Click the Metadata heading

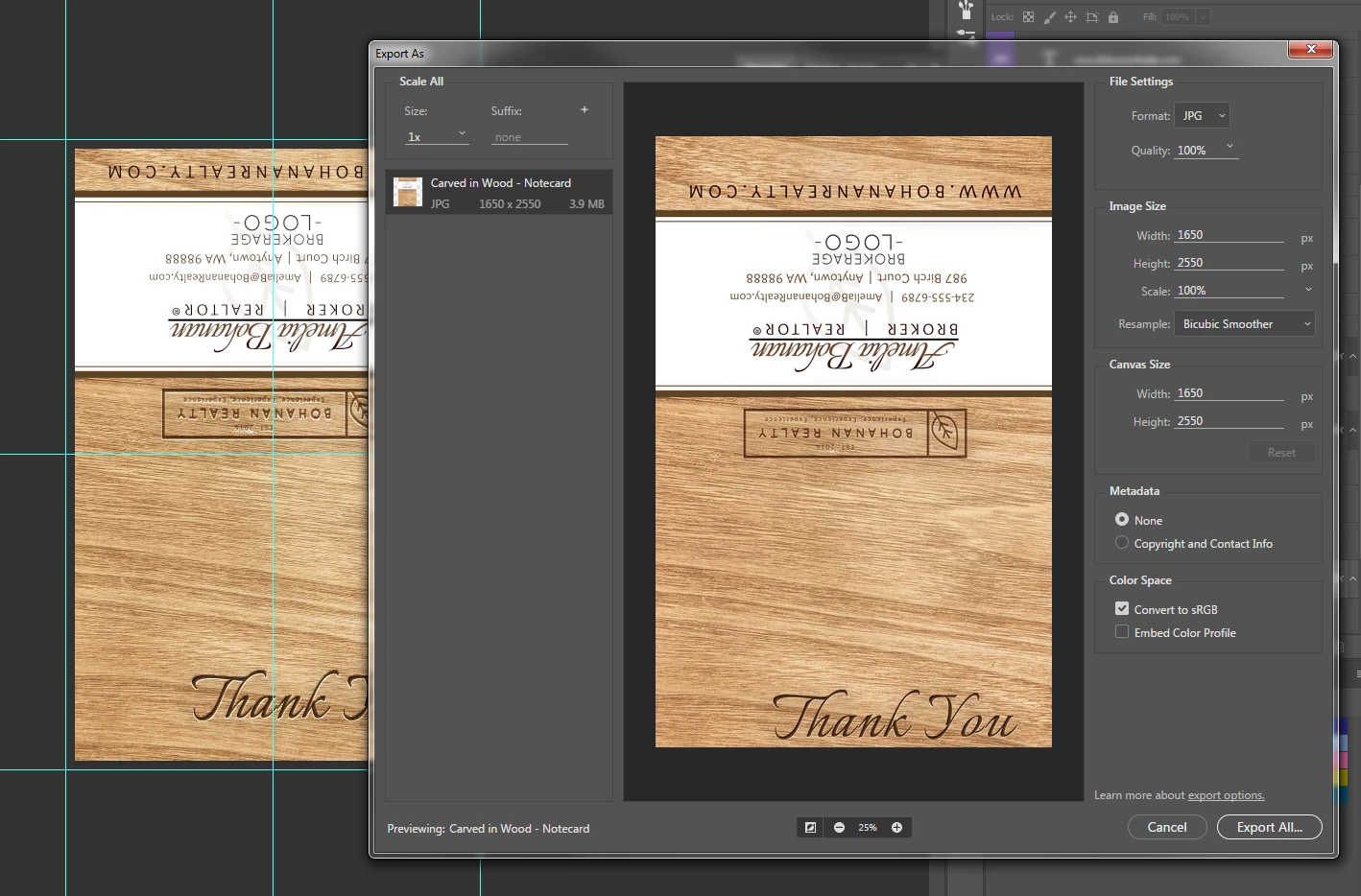1134,491
